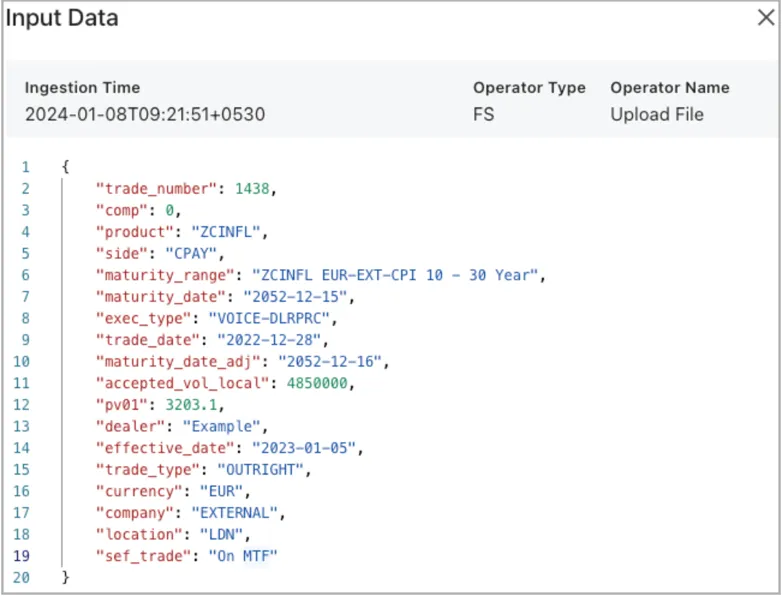Viewport: 782px width, 596px height.
Task: Click the "comp" key
Action: [122, 210]
